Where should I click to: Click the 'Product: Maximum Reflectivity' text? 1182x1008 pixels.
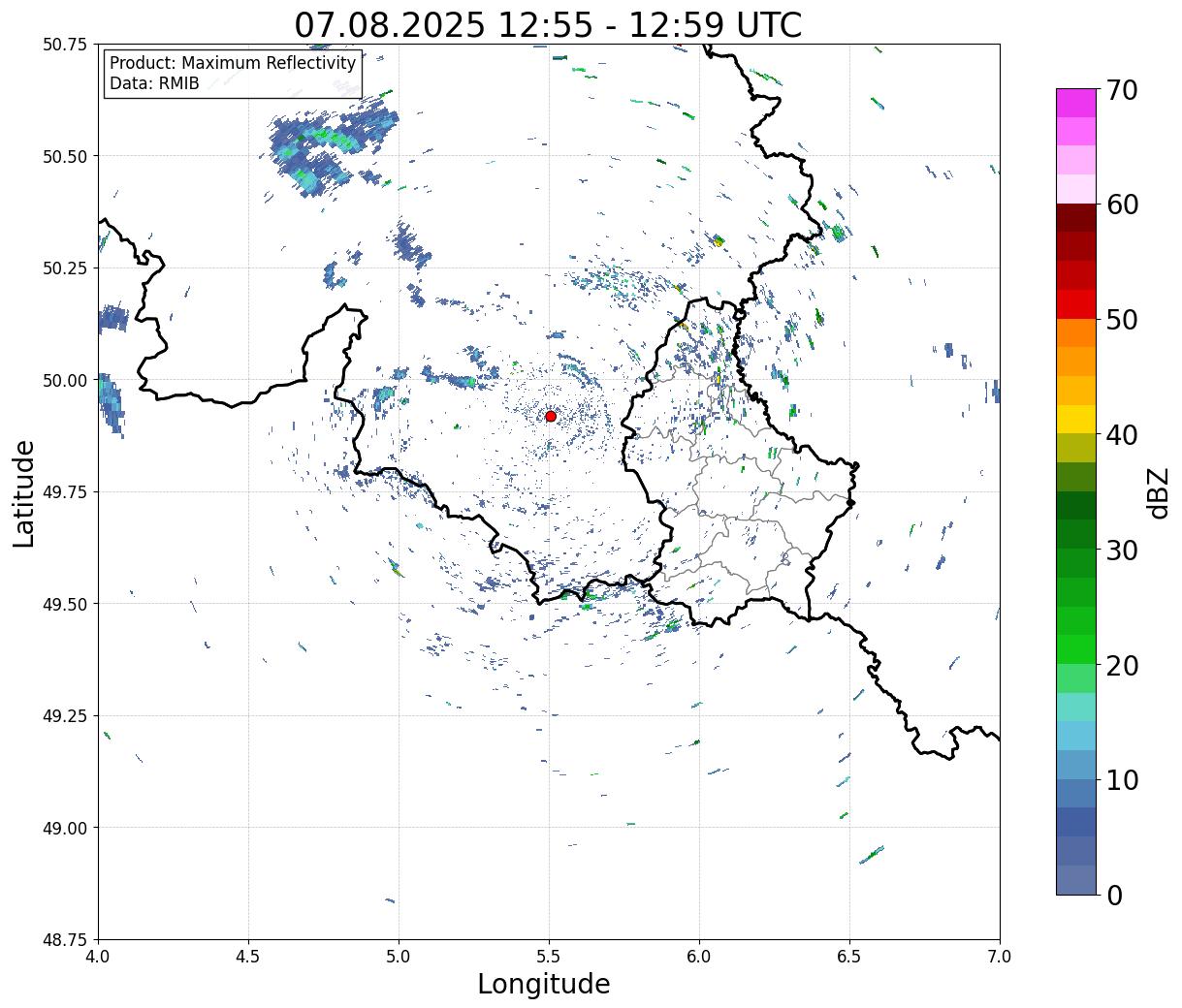[233, 63]
